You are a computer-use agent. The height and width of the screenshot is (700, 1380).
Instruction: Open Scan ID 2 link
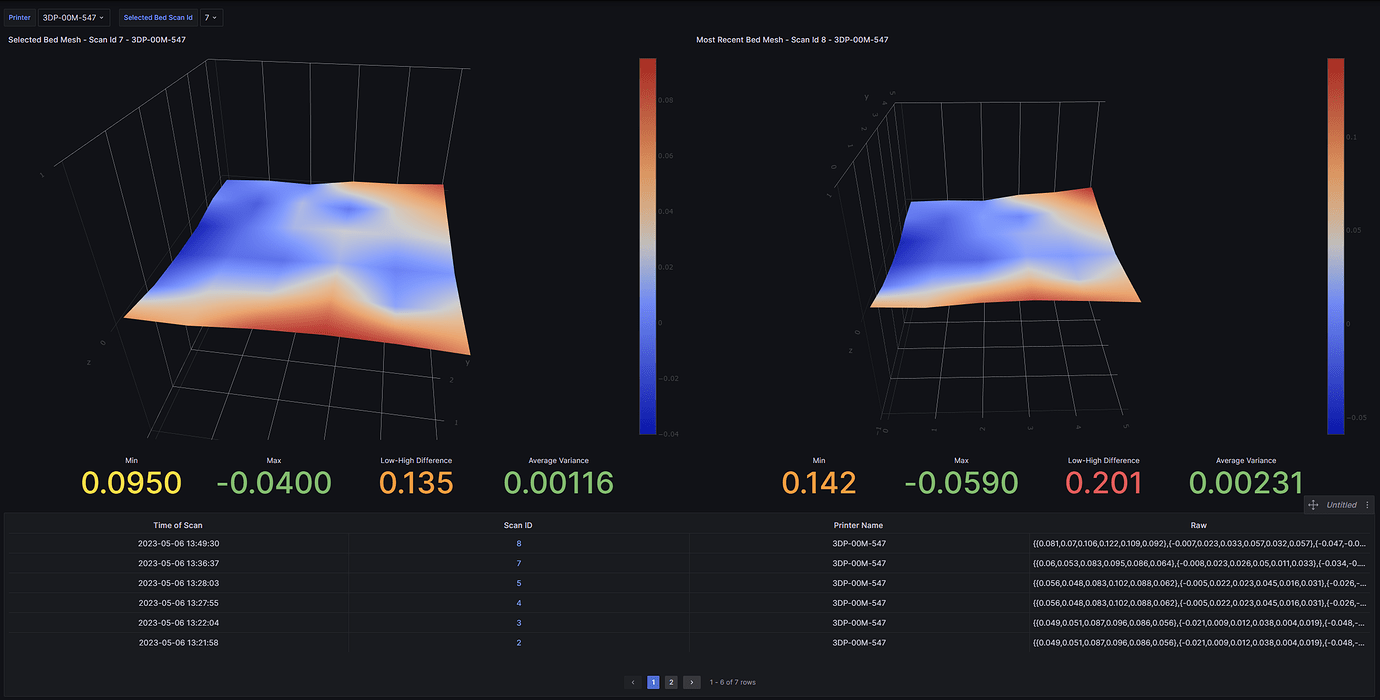coord(518,643)
